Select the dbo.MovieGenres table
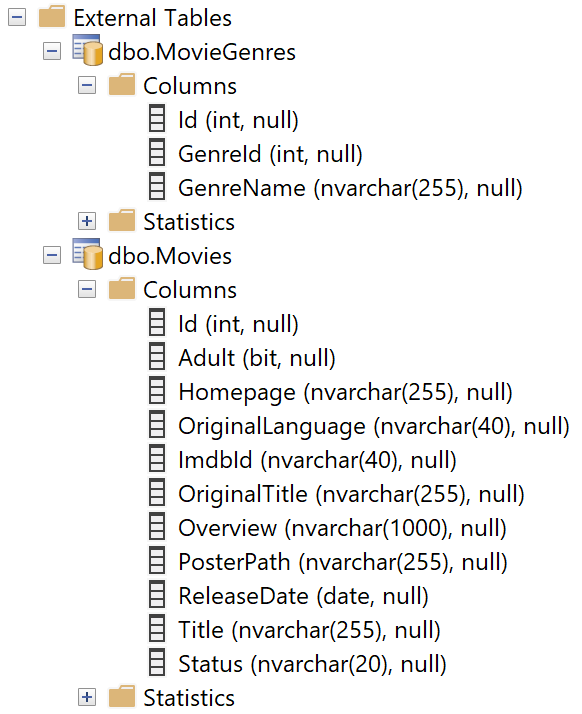The image size is (582, 714). 202,52
